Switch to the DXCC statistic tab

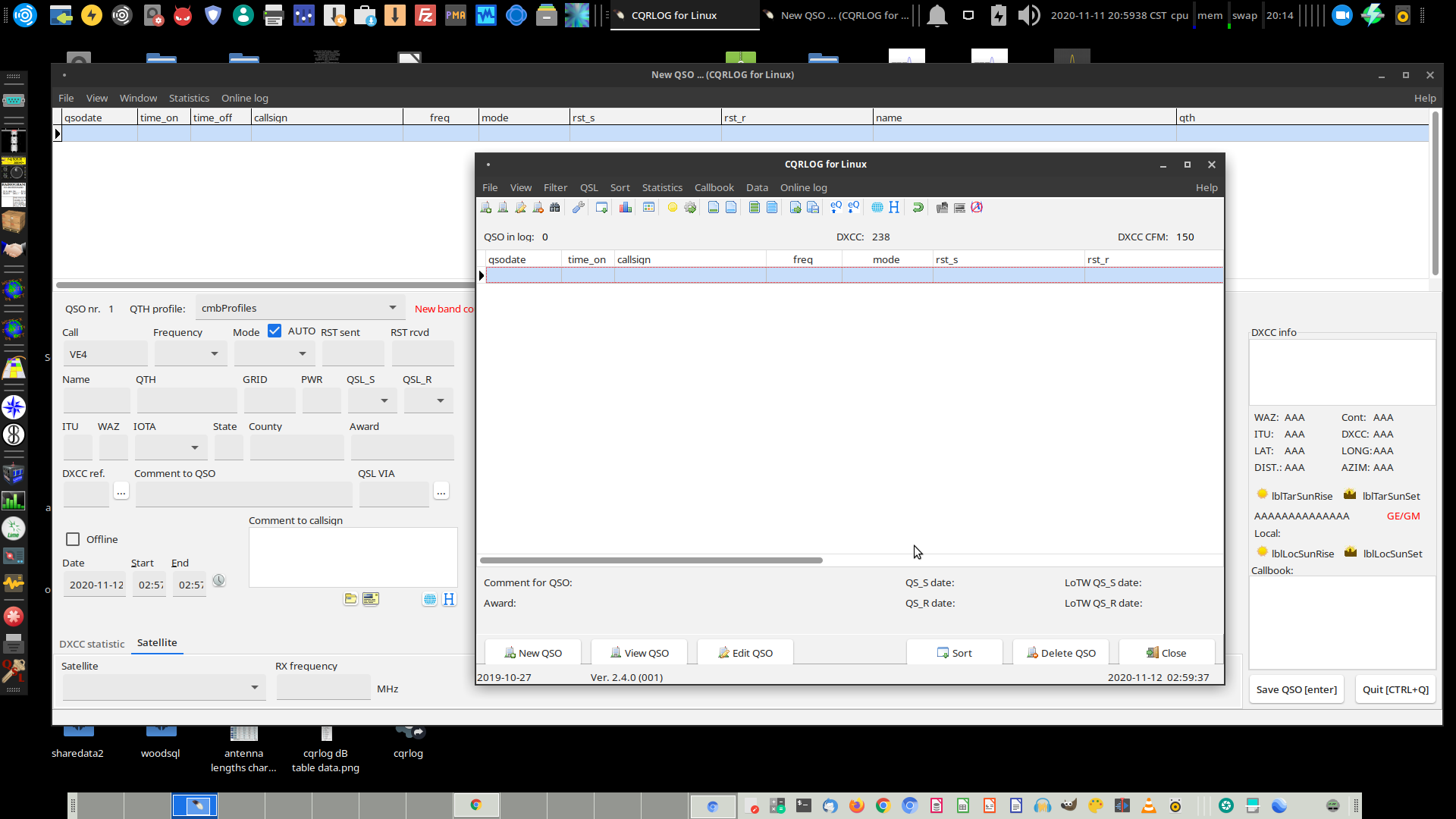(92, 644)
